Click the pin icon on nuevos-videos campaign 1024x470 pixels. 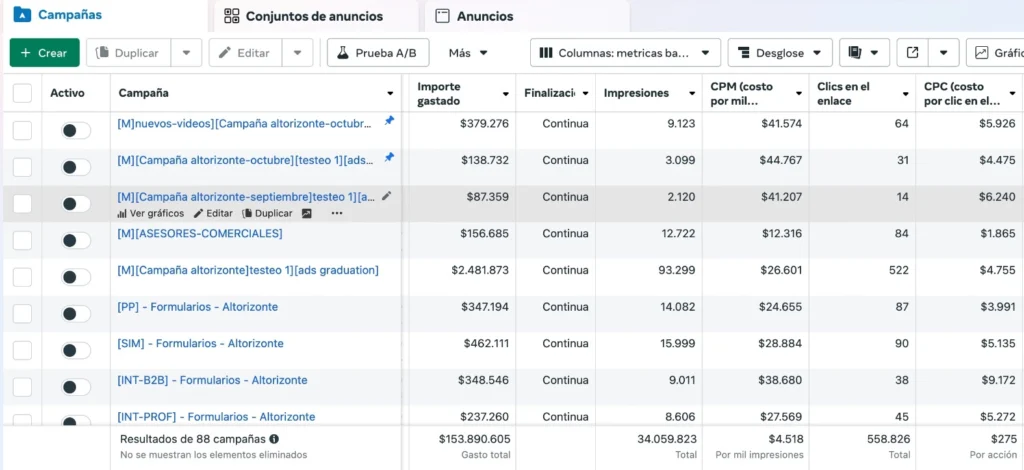389,121
